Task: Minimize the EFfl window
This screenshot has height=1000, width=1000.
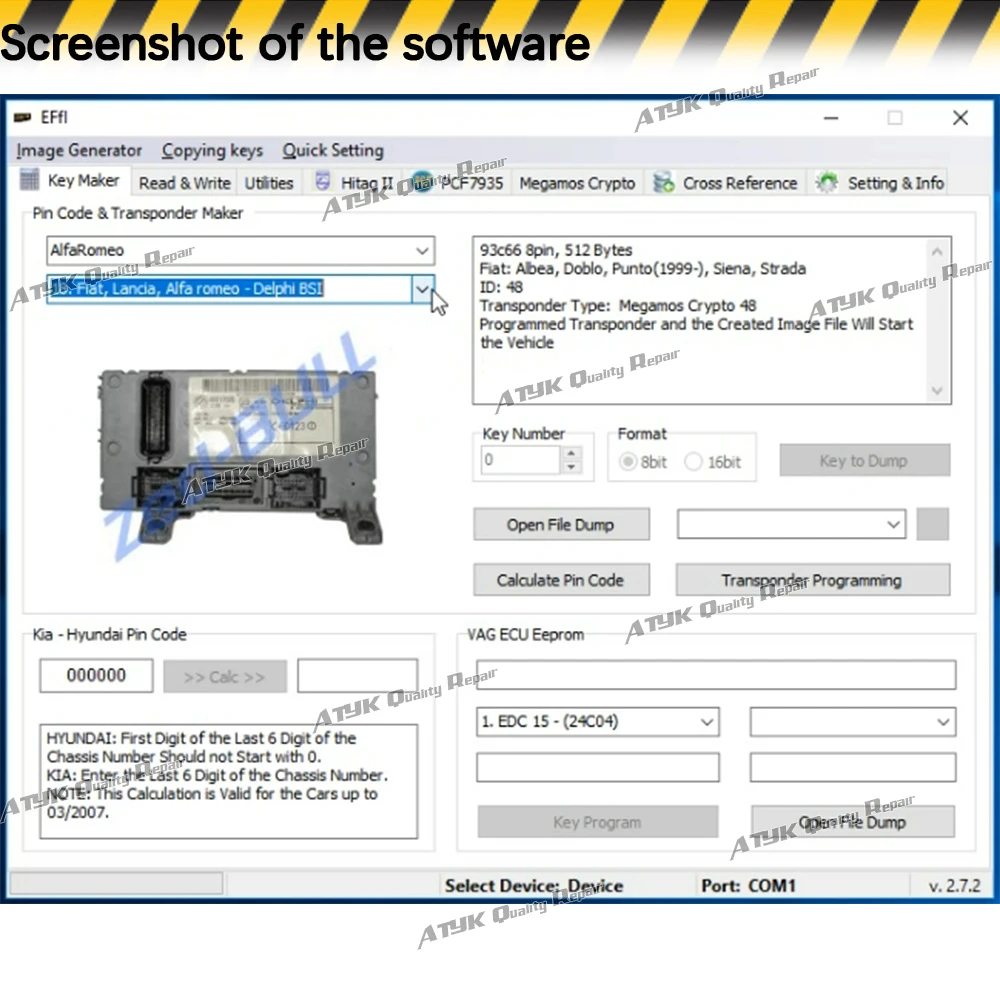Action: click(830, 118)
